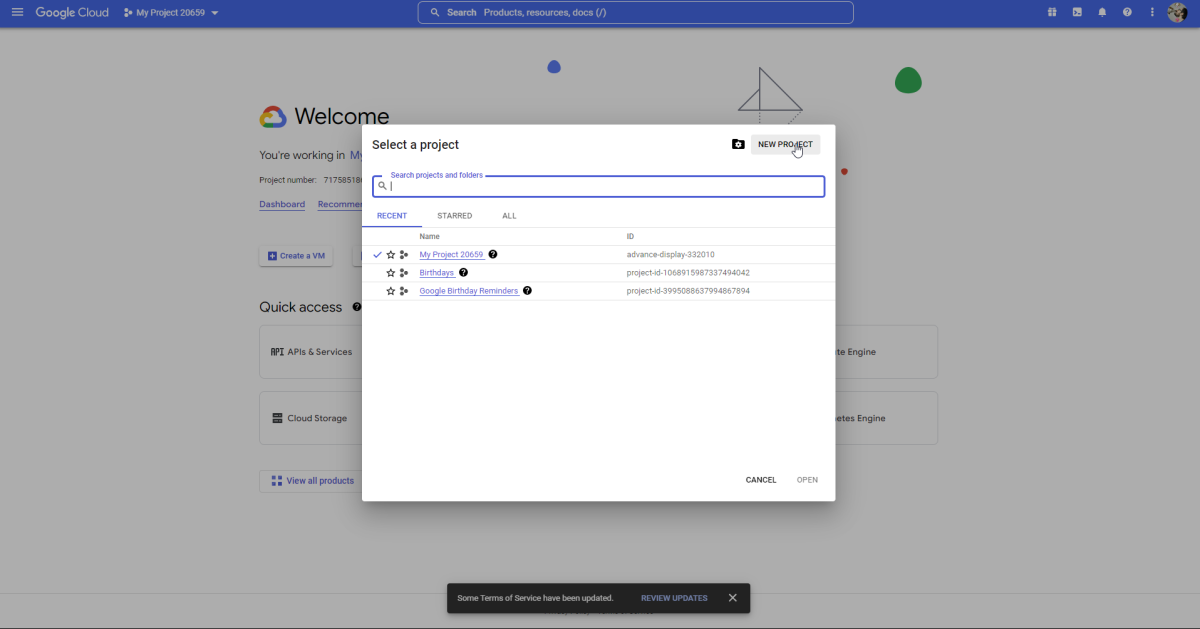Click project type icon for Google Birthday Reminders
This screenshot has height=629, width=1200.
point(404,291)
